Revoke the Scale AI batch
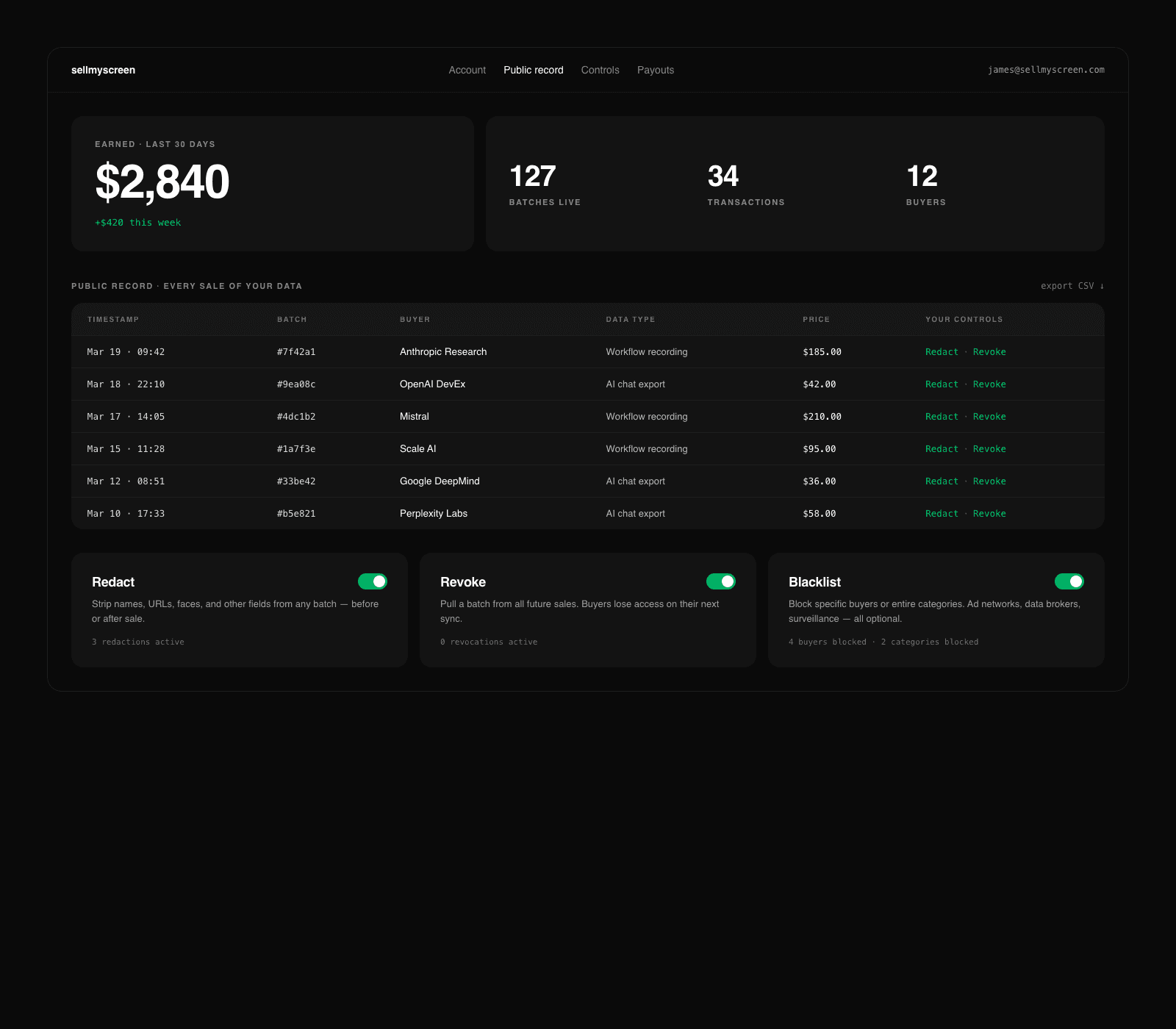 click(x=989, y=449)
